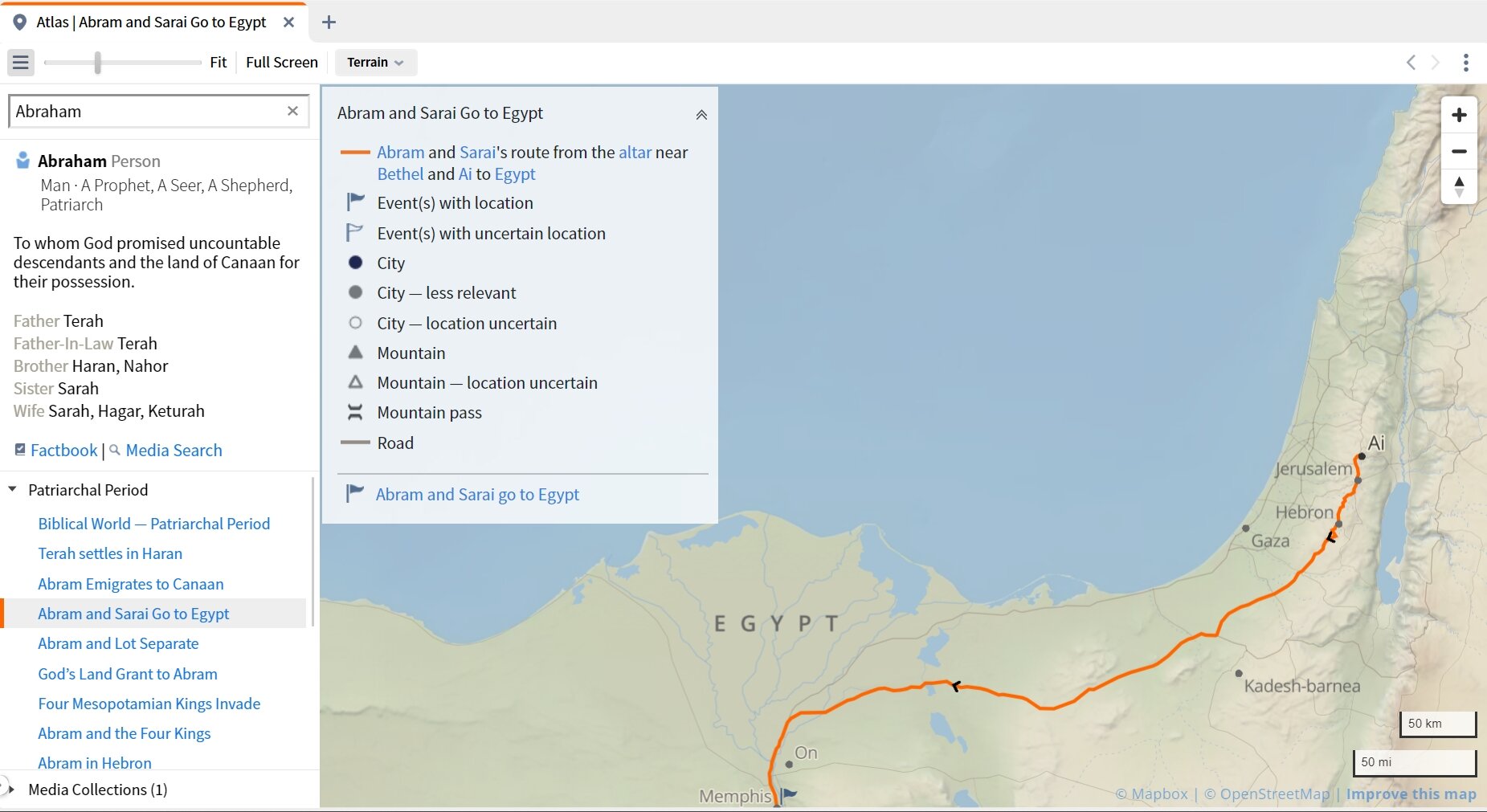The height and width of the screenshot is (812, 1487).
Task: Adjust the zoom level slider
Action: [98, 62]
